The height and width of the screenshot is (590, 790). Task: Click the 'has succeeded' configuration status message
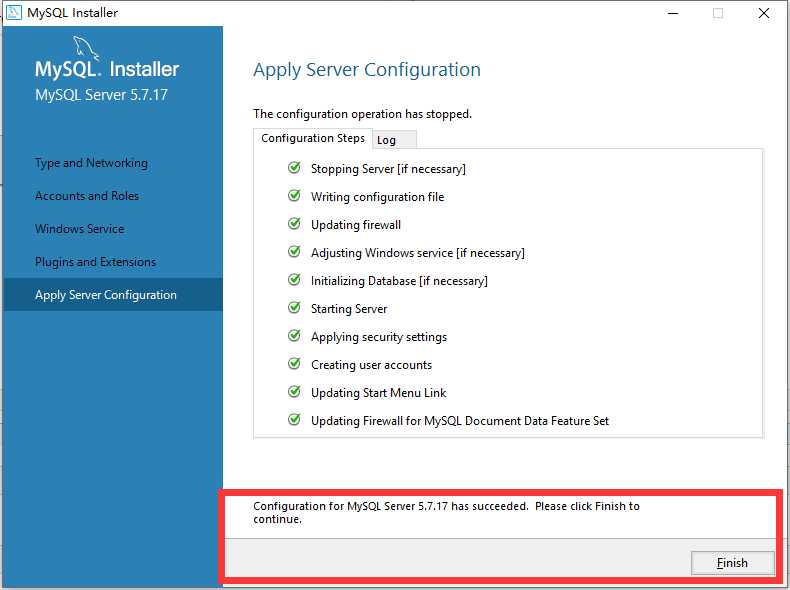pyautogui.click(x=446, y=512)
